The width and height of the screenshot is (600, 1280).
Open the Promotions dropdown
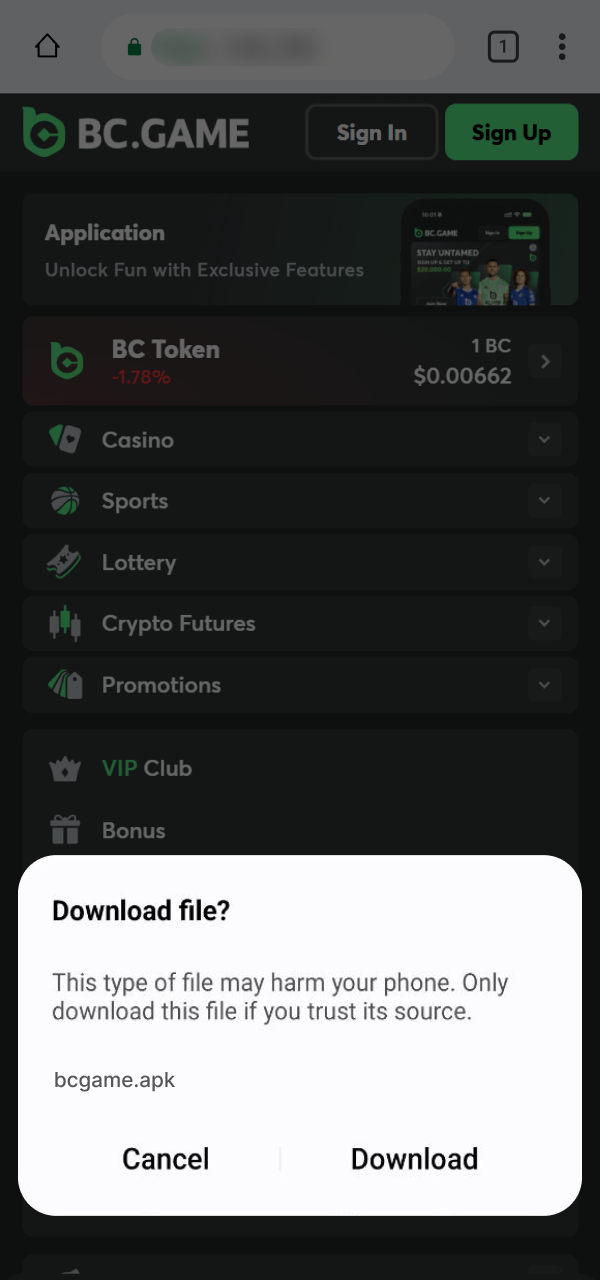544,685
